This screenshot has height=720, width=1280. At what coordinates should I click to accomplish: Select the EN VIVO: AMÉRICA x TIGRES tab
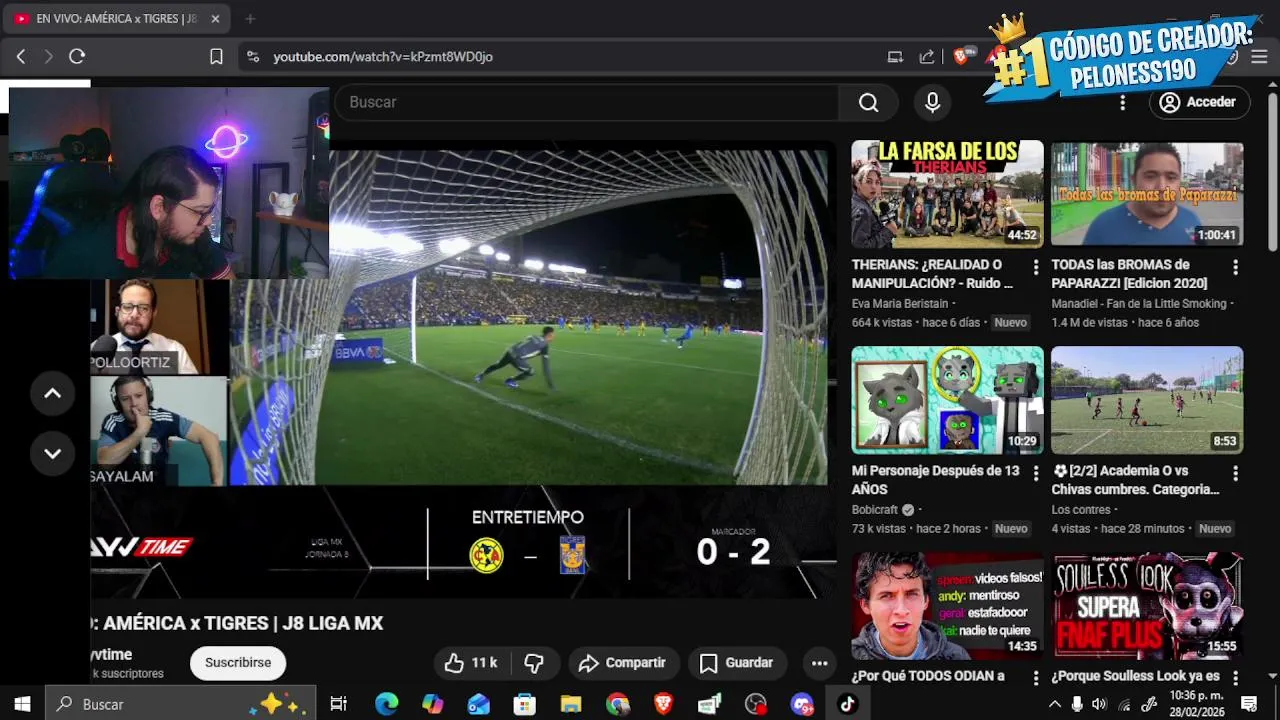pos(118,18)
